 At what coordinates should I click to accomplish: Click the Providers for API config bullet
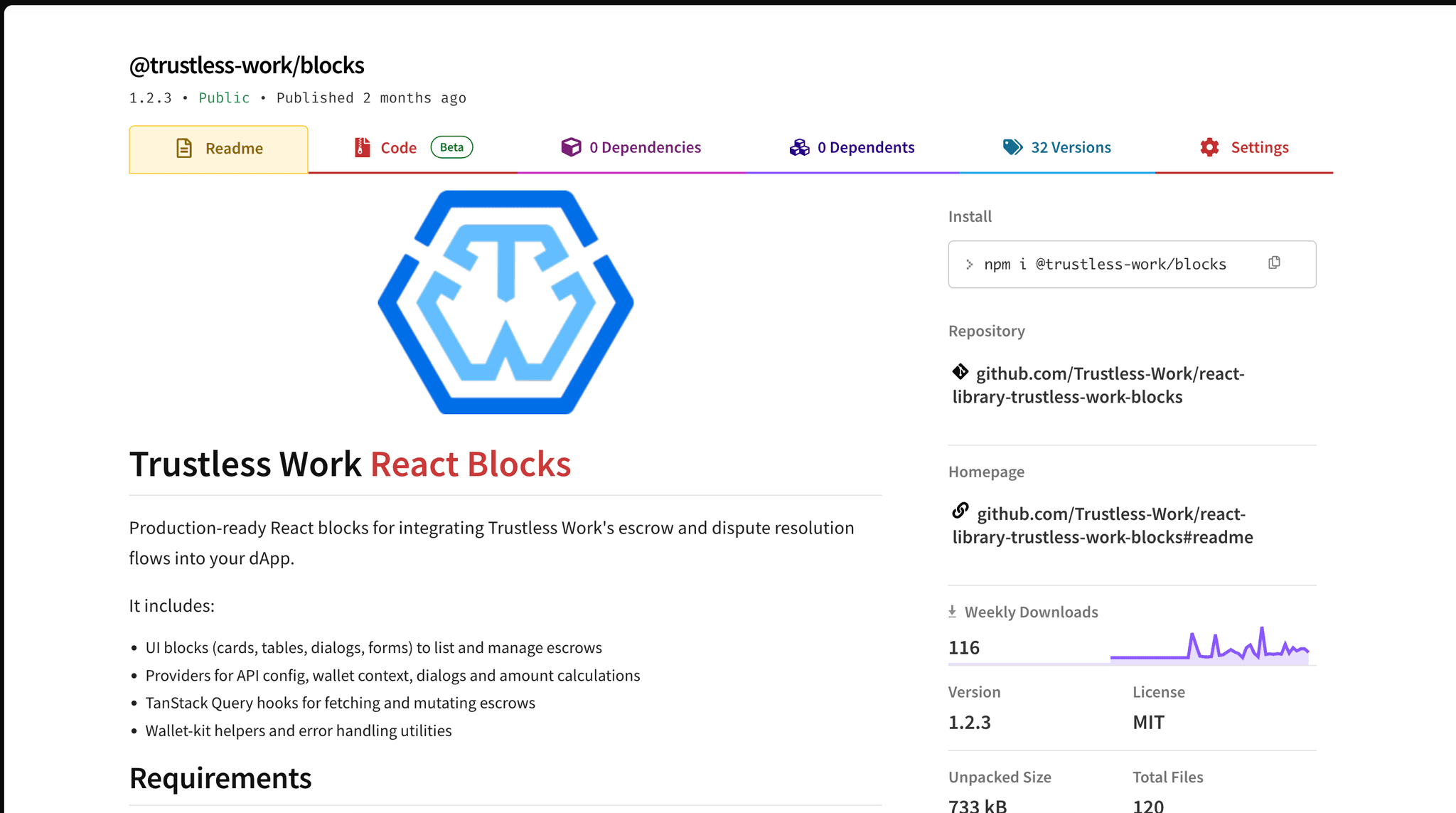(x=392, y=676)
